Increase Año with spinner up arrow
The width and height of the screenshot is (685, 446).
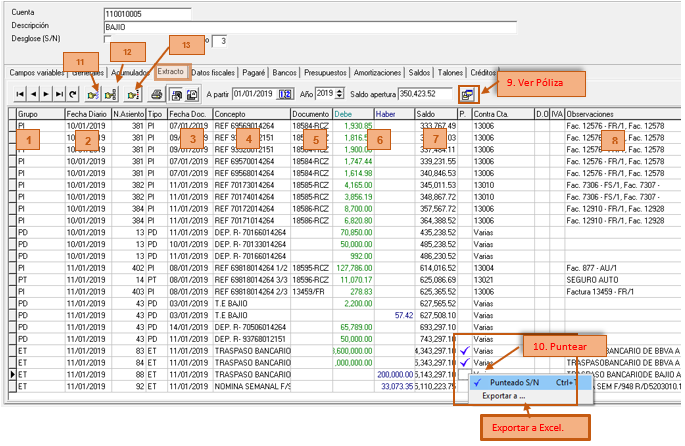[x=339, y=91]
